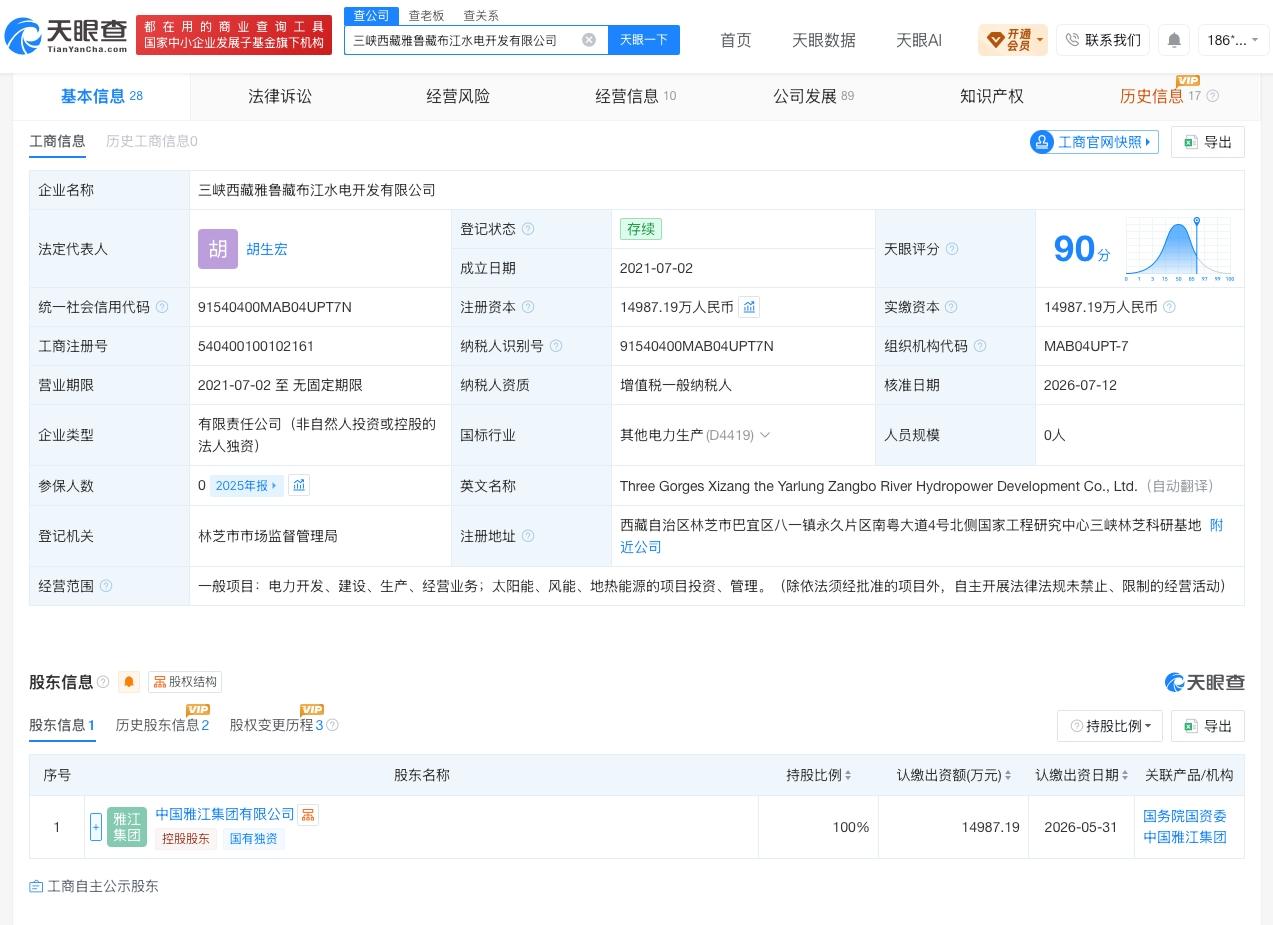1273x925 pixels.
Task: Show info icon after 14987.19万人民币 in 实缴资本
Action: pyautogui.click(x=1169, y=307)
